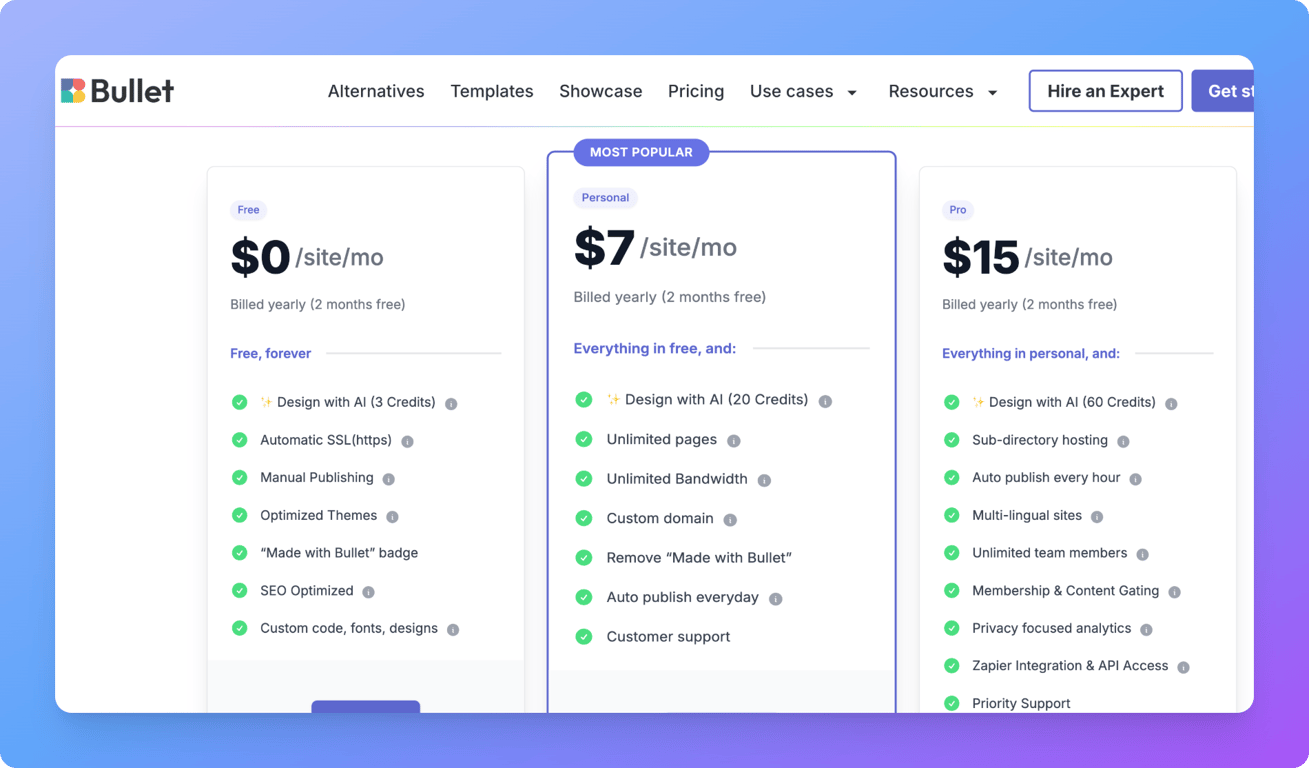
Task: Click the $7 price on the Personal plan
Action: [x=604, y=247]
